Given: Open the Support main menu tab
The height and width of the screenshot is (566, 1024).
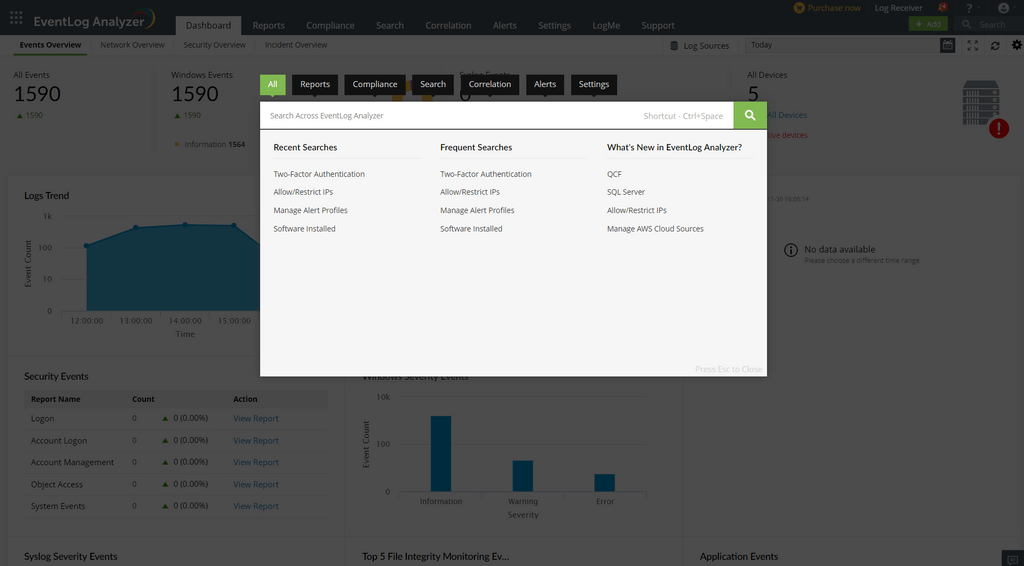Looking at the screenshot, I should tap(658, 25).
